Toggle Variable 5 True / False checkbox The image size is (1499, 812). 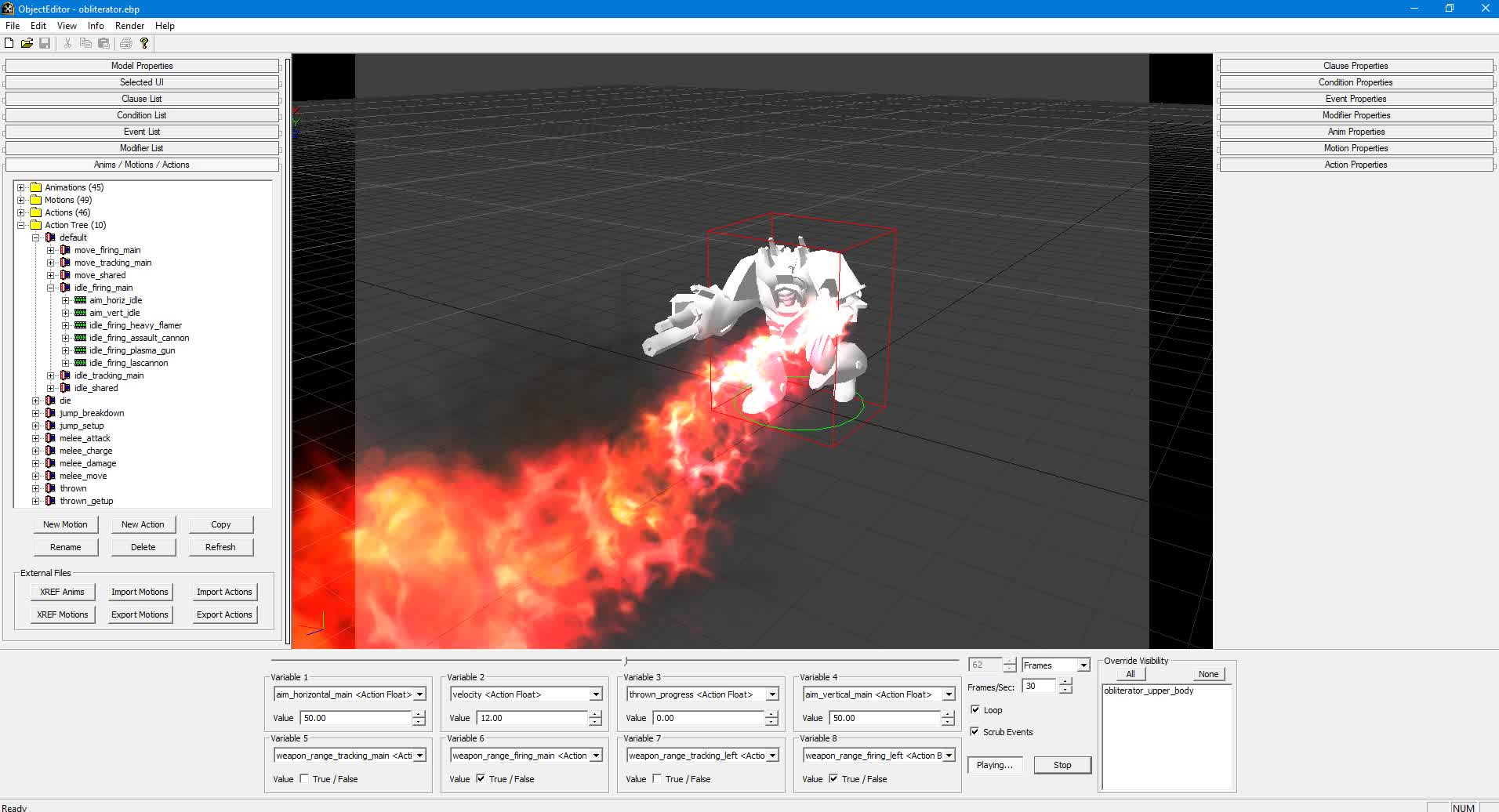click(x=304, y=778)
